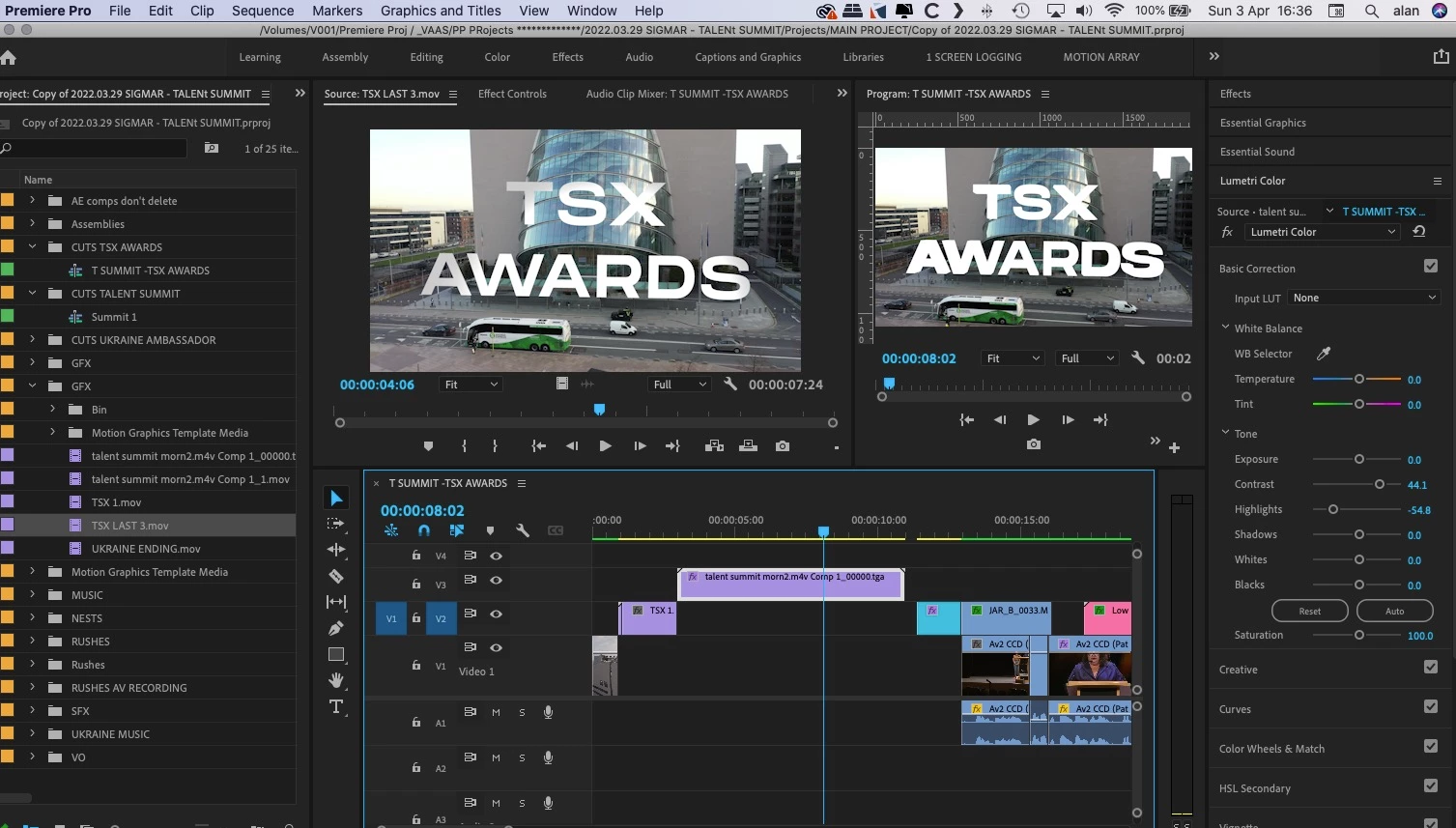The width and height of the screenshot is (1456, 828).
Task: Select the Hand tool
Action: (336, 680)
